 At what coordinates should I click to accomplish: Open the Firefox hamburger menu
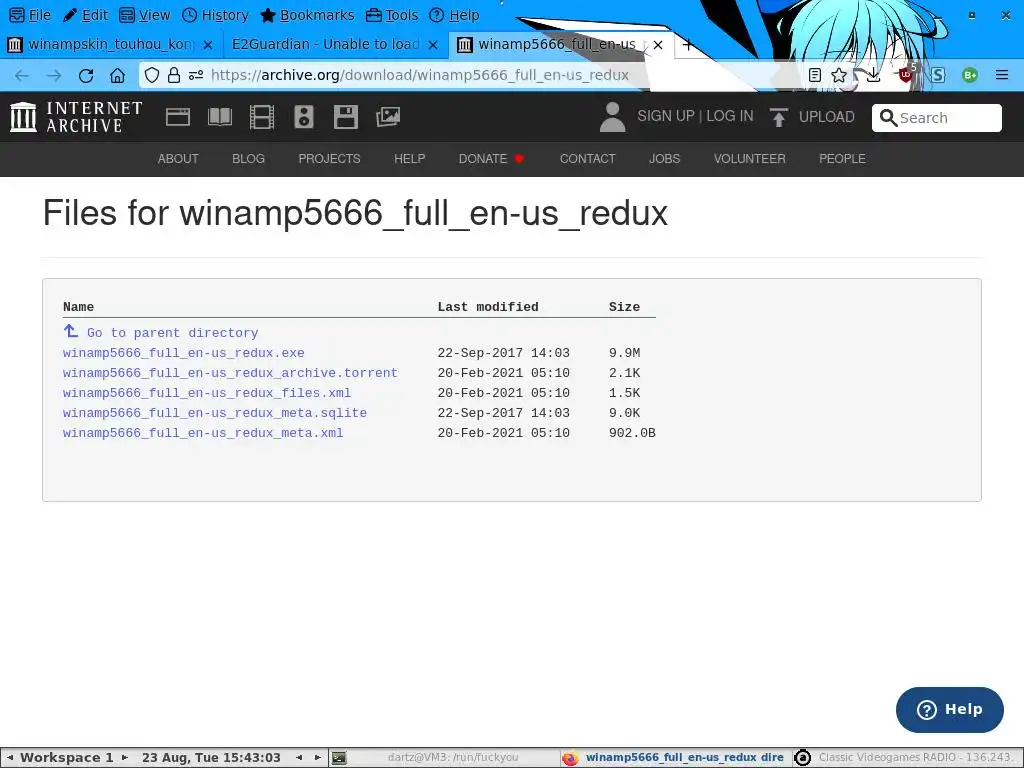1002,75
